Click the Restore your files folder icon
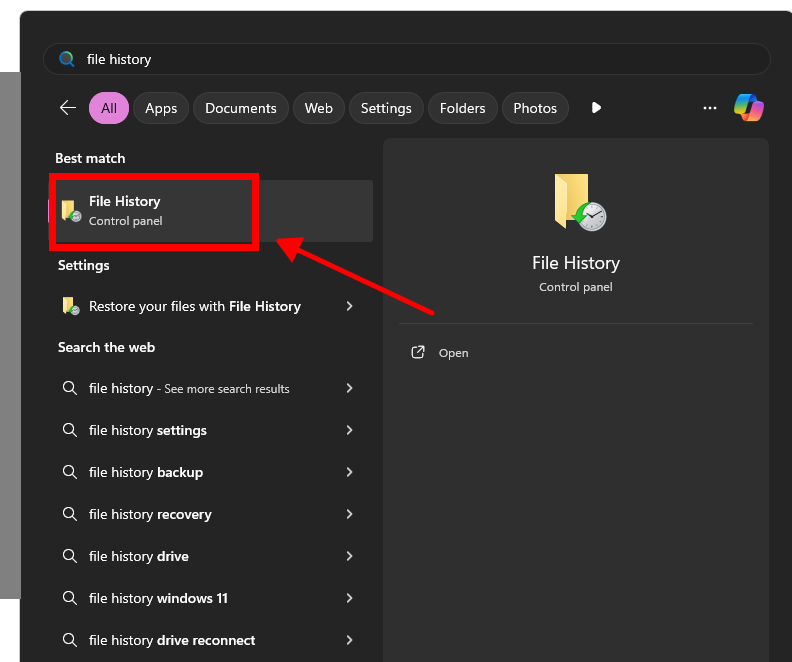 coord(71,307)
